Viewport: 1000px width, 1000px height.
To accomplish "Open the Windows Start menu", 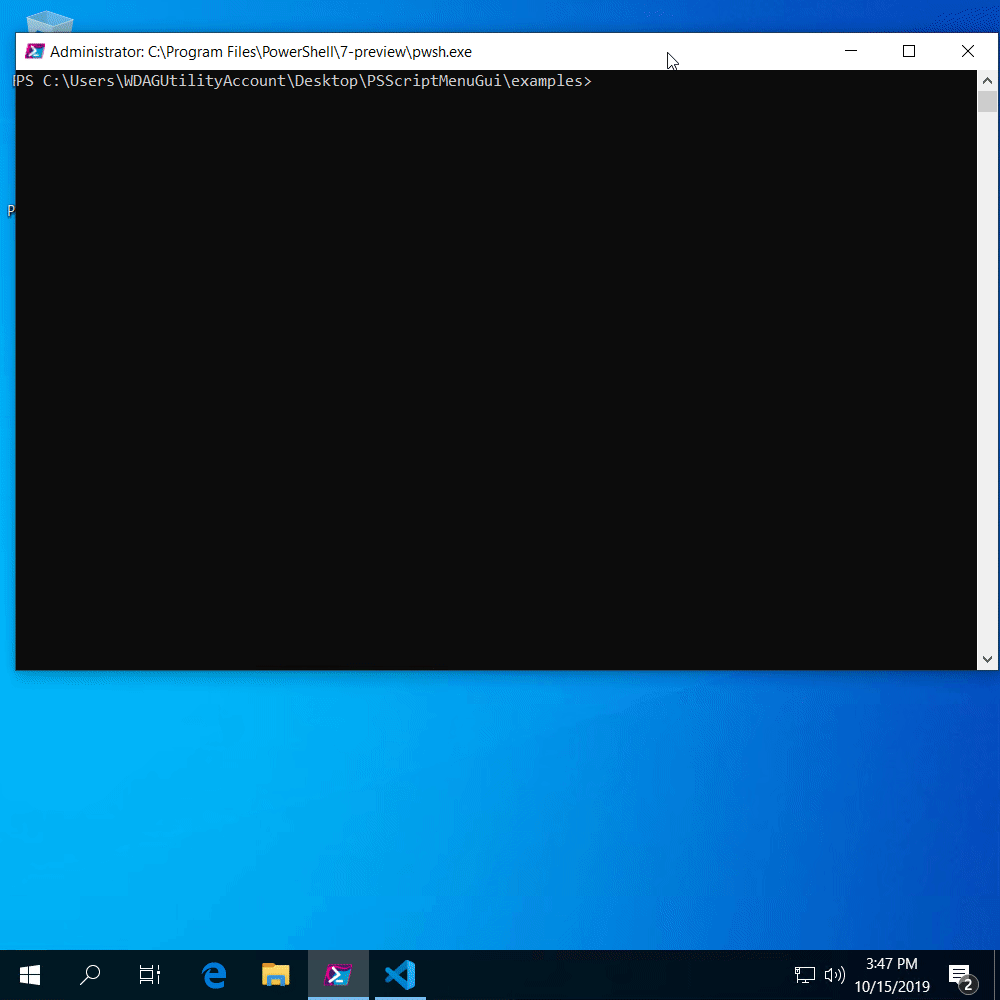I will point(30,974).
